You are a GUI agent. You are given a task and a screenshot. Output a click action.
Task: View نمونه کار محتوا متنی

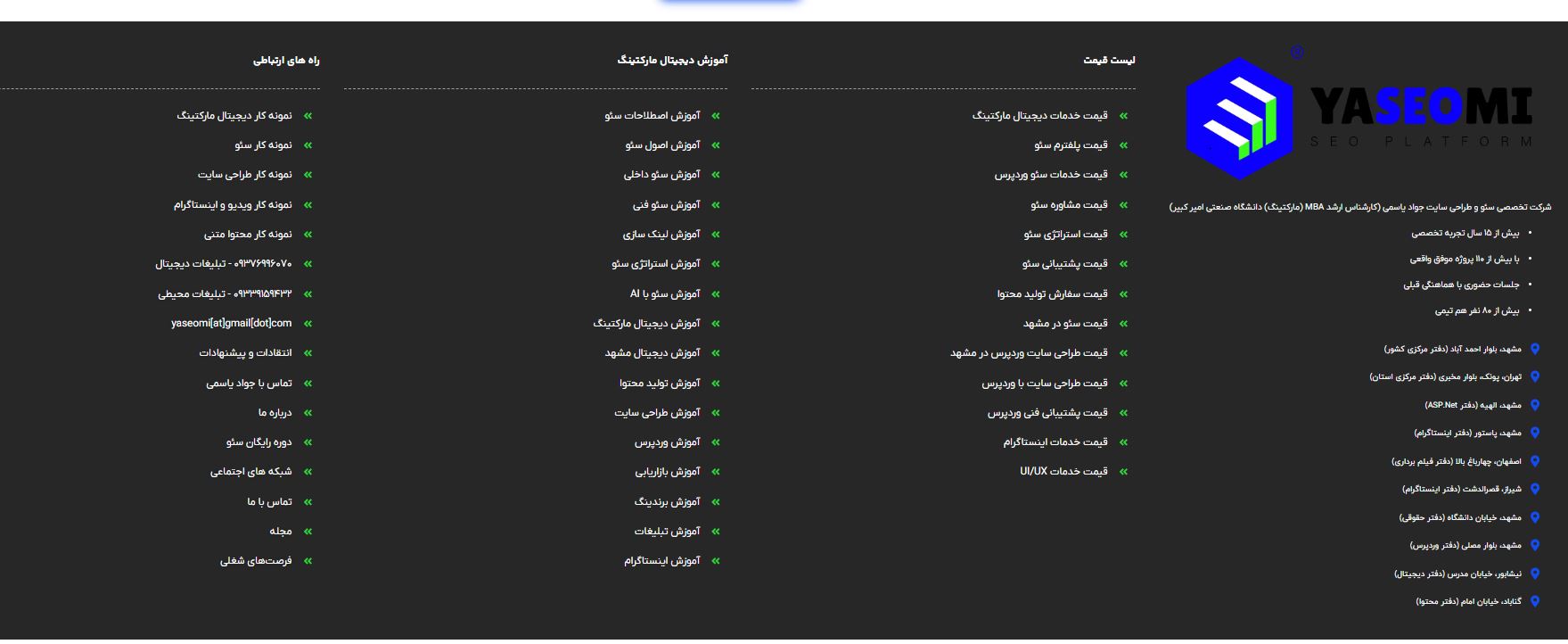point(248,235)
